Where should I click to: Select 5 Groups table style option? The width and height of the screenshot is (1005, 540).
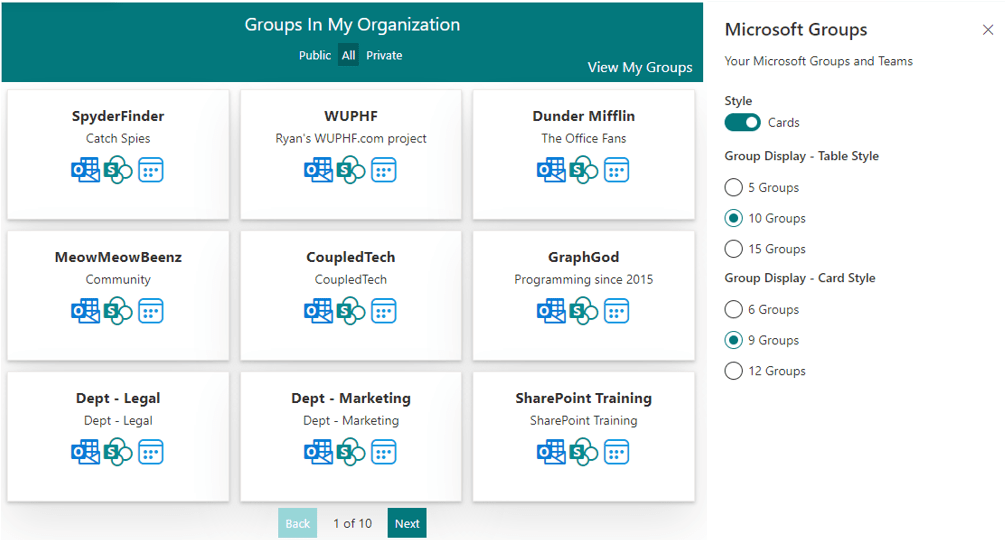click(734, 187)
